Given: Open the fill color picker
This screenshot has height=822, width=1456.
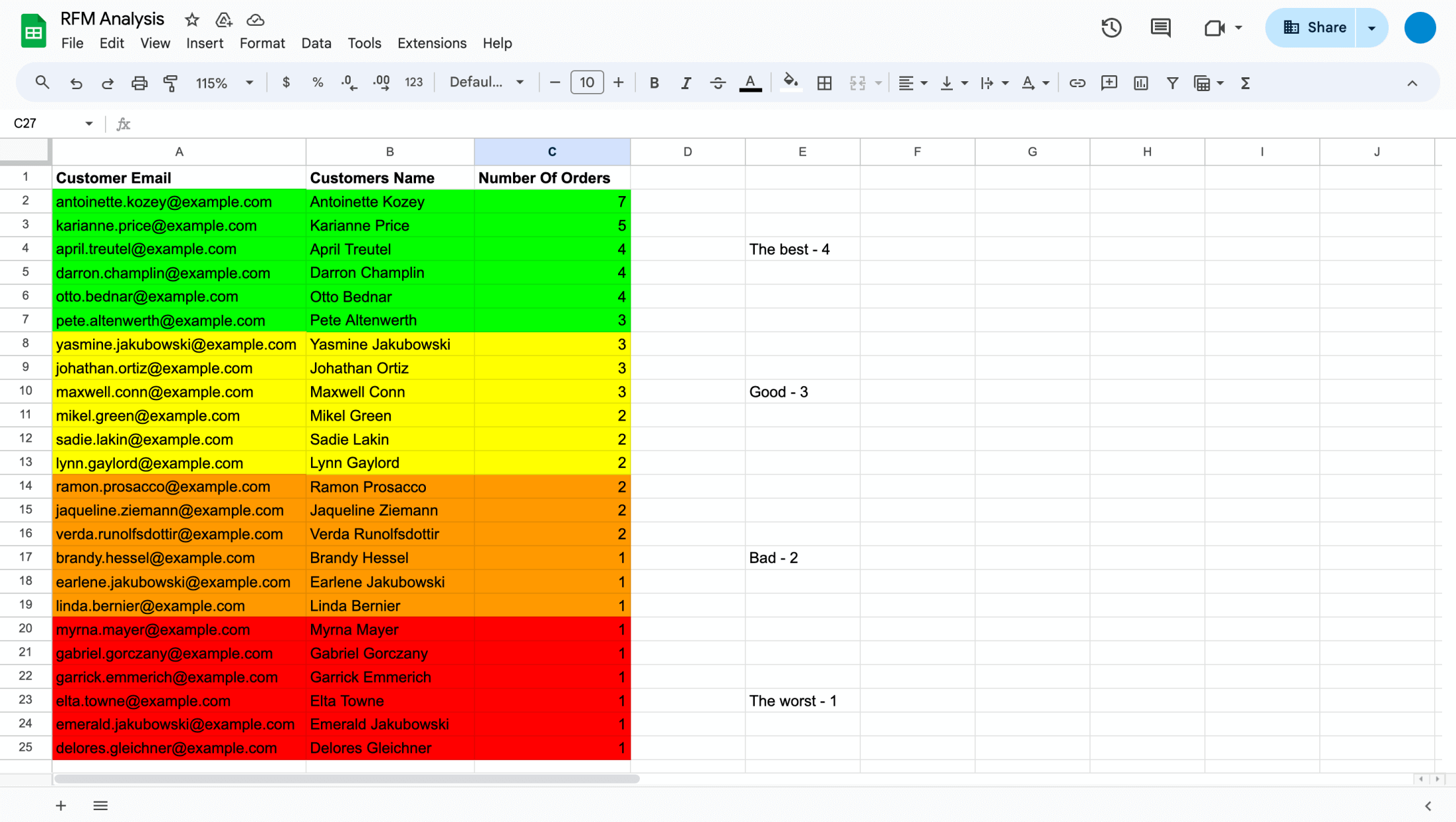Looking at the screenshot, I should pyautogui.click(x=790, y=83).
